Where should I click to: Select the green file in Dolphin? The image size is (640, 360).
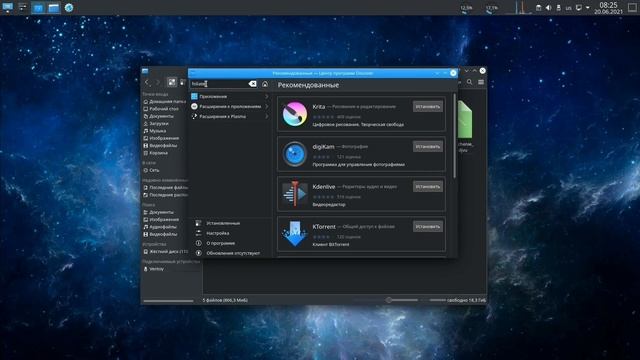464,120
